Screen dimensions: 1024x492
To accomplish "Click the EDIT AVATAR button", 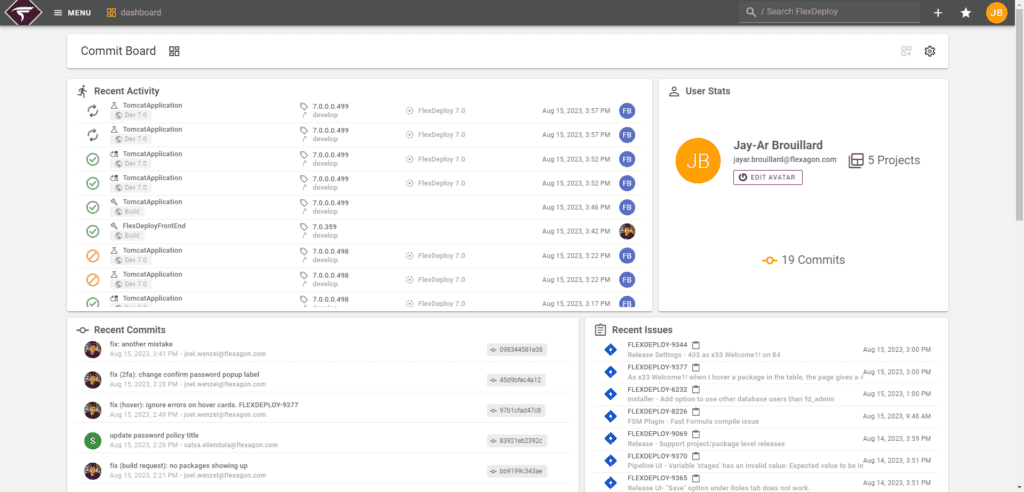I will pos(768,177).
